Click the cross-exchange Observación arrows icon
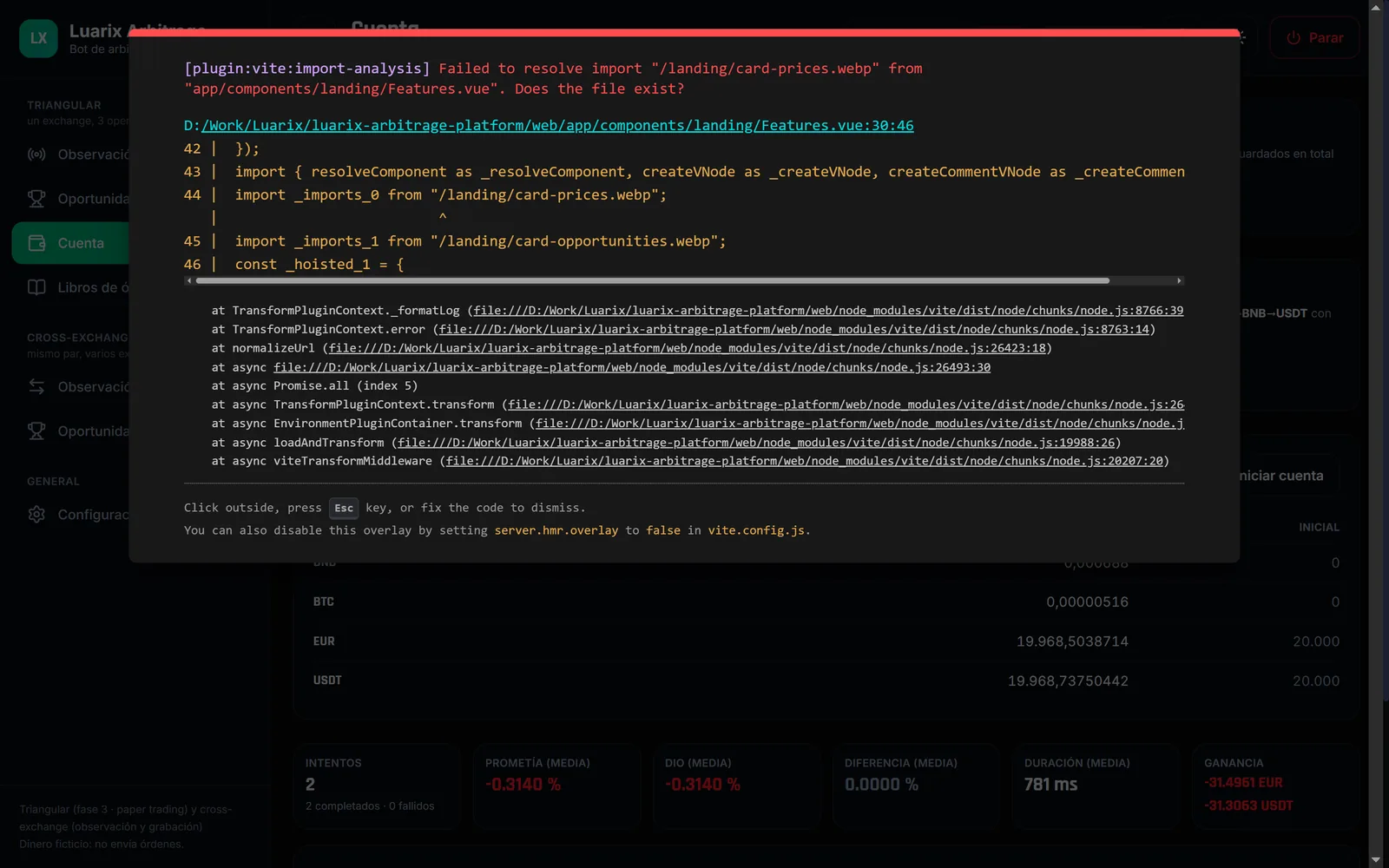 pyautogui.click(x=36, y=386)
